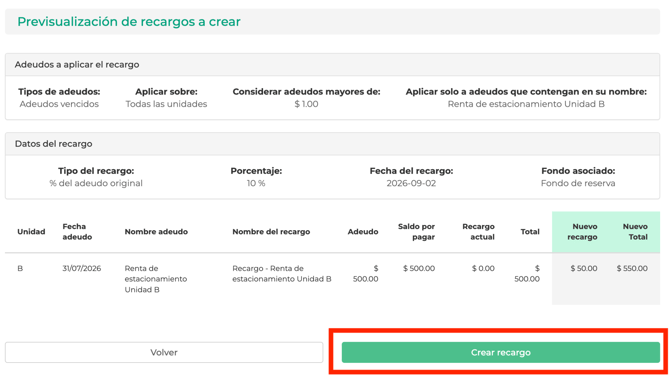670x391 pixels.
Task: Click the Crear recargo button
Action: coord(500,352)
